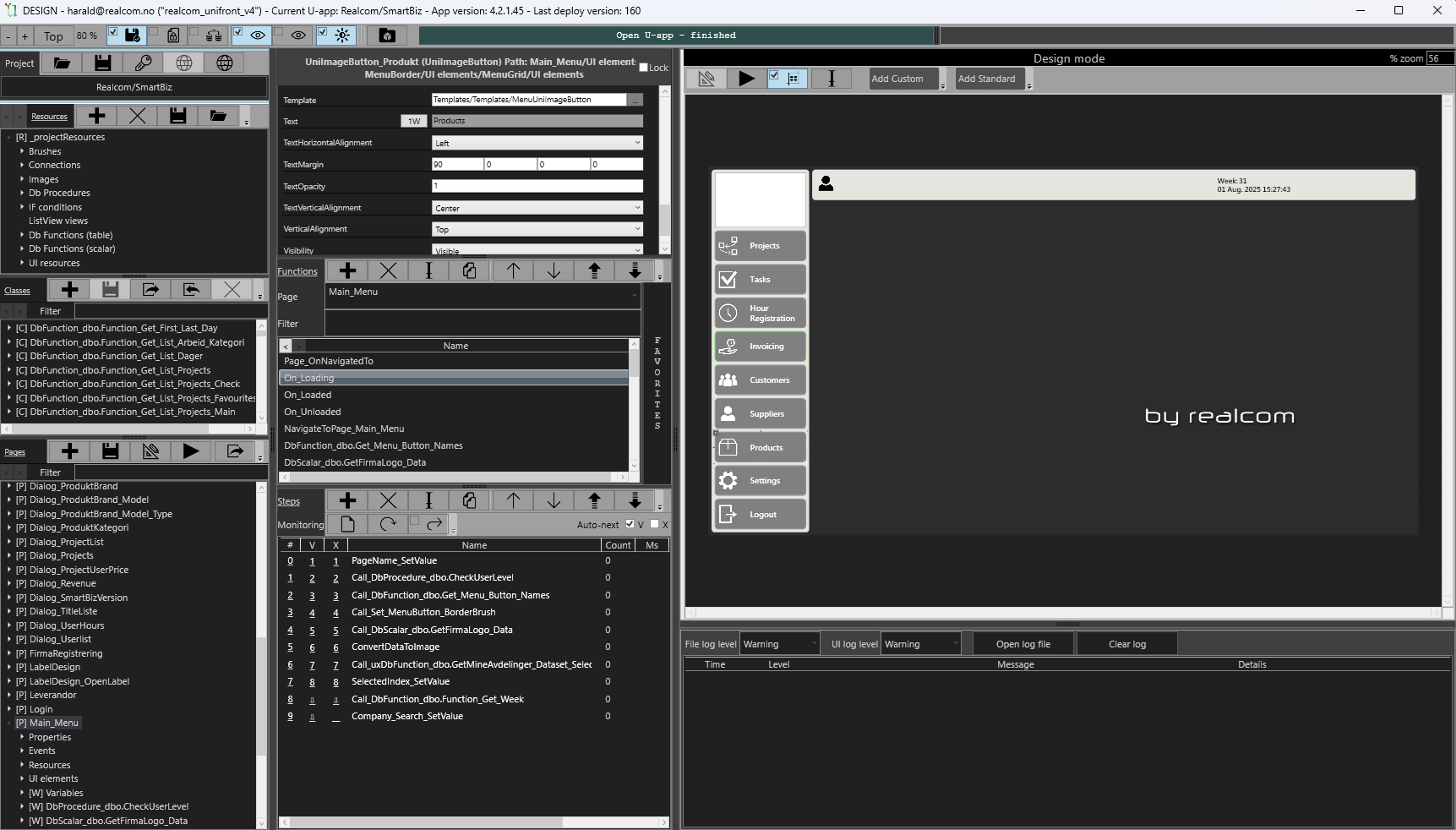This screenshot has width=1456, height=830.
Task: Collapse the [P] Main_Menu page node
Action: point(9,723)
